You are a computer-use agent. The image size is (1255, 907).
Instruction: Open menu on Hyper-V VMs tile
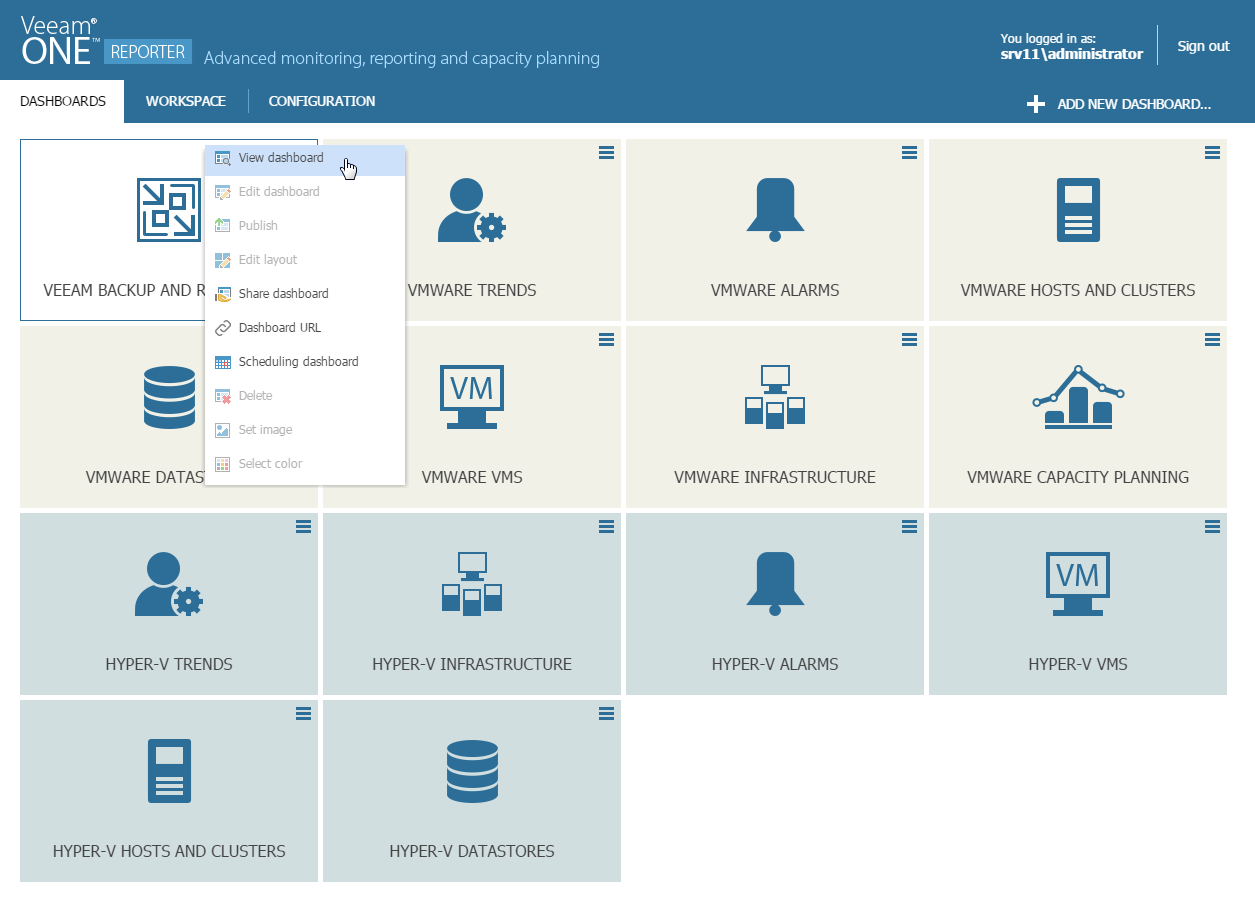pyautogui.click(x=1212, y=526)
